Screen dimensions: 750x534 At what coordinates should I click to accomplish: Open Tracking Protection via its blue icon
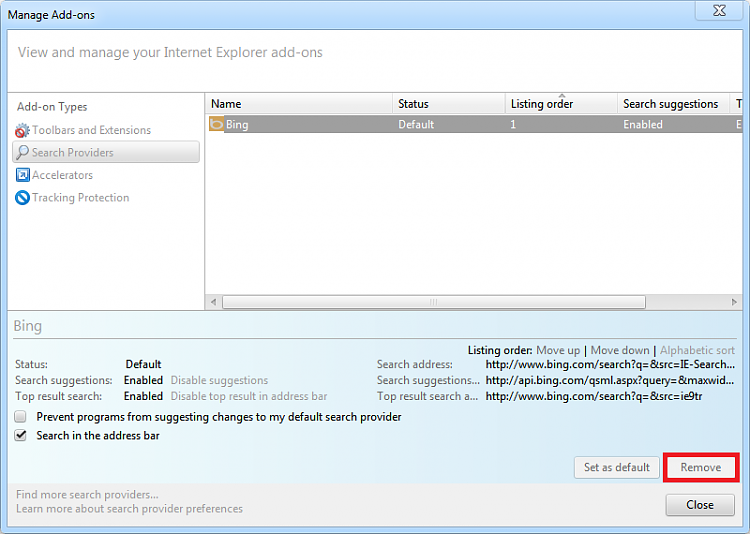(x=22, y=198)
